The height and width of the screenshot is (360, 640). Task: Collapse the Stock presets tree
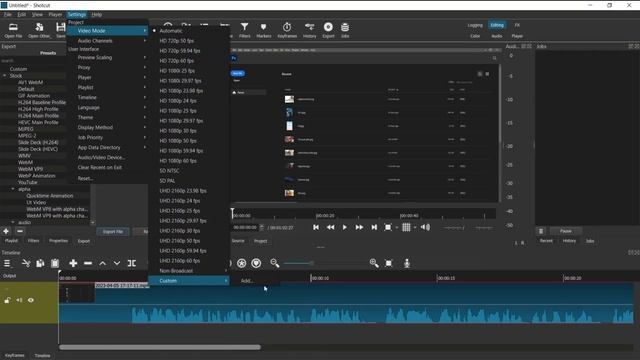(5, 76)
